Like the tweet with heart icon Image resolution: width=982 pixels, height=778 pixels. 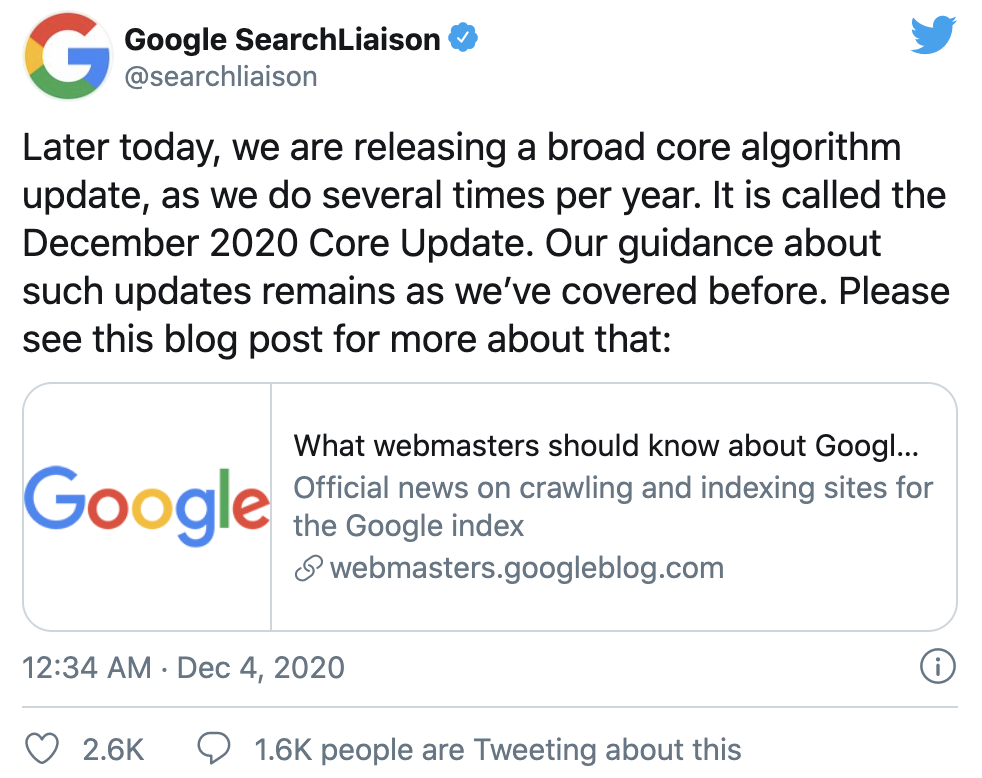(42, 748)
